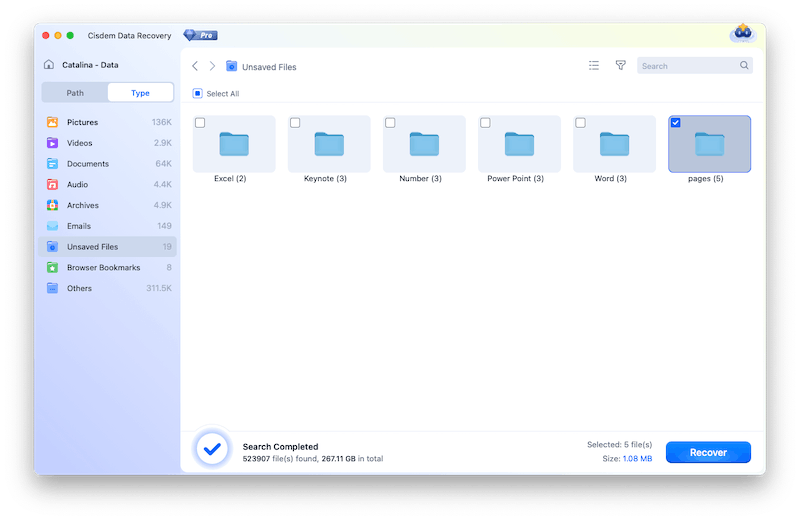Viewport: 800px width, 520px height.
Task: Go back with the left chevron arrow
Action: pos(195,66)
